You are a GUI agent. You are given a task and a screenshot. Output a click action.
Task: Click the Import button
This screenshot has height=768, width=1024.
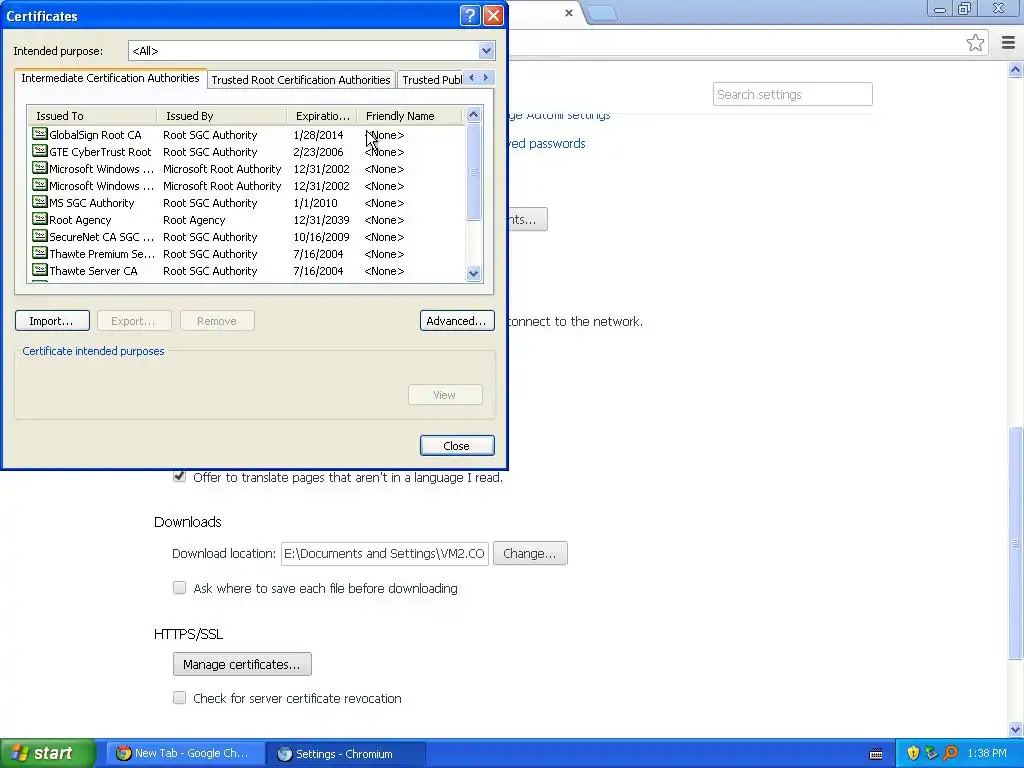(52, 321)
